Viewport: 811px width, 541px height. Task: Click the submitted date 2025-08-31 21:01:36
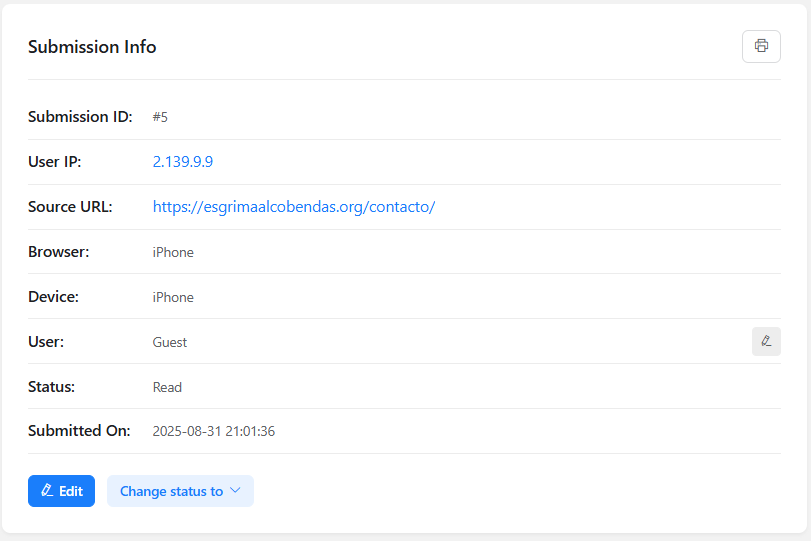[213, 432]
